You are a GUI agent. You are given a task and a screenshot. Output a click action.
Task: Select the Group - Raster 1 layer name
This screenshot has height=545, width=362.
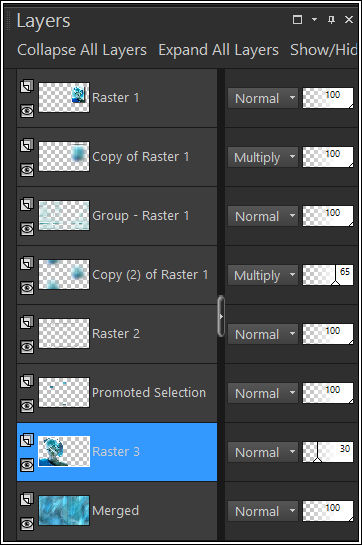click(141, 216)
